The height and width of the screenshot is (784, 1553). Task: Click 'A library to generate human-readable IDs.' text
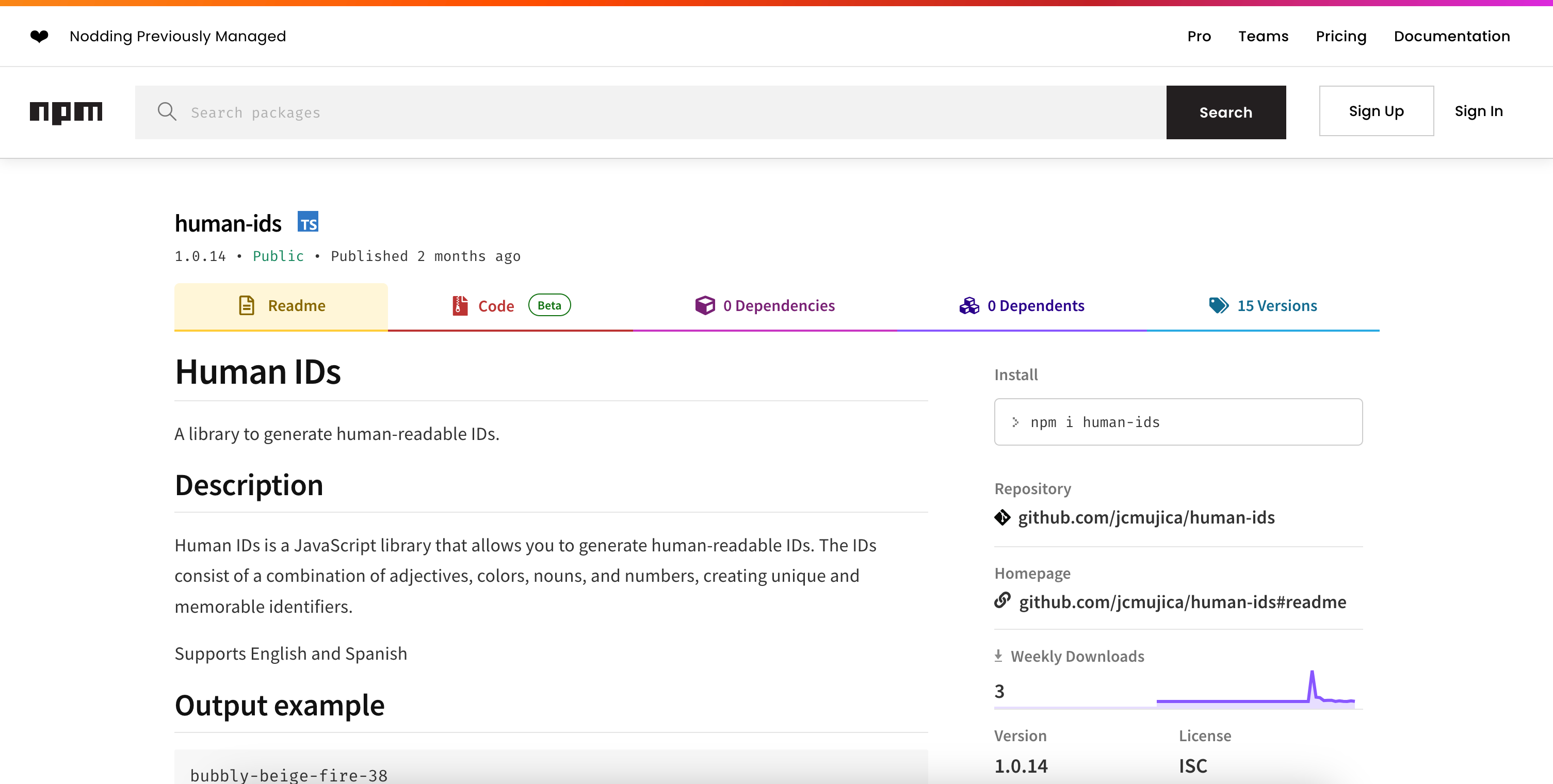pos(337,434)
